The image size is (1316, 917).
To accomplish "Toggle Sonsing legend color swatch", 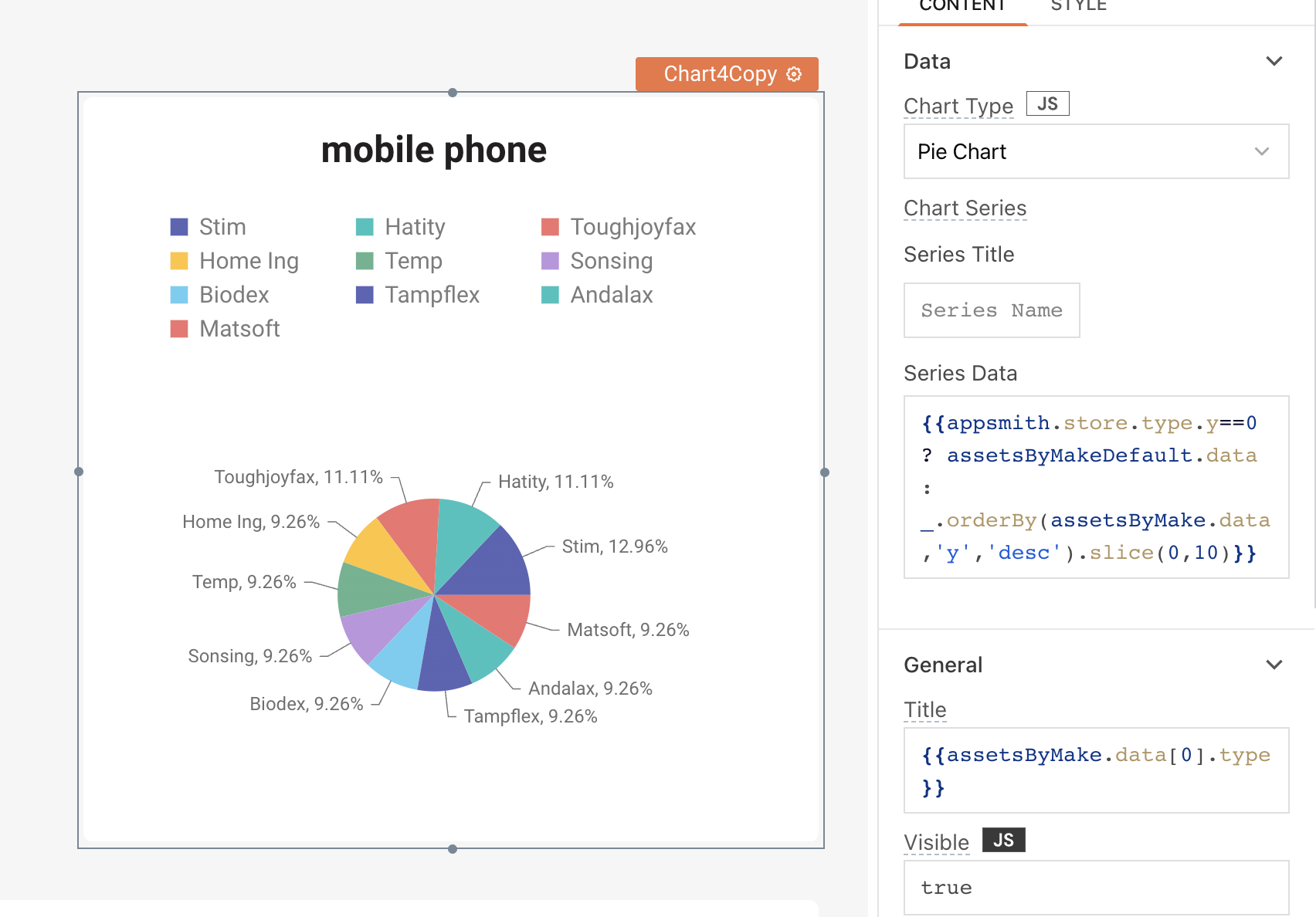I will pos(550,261).
